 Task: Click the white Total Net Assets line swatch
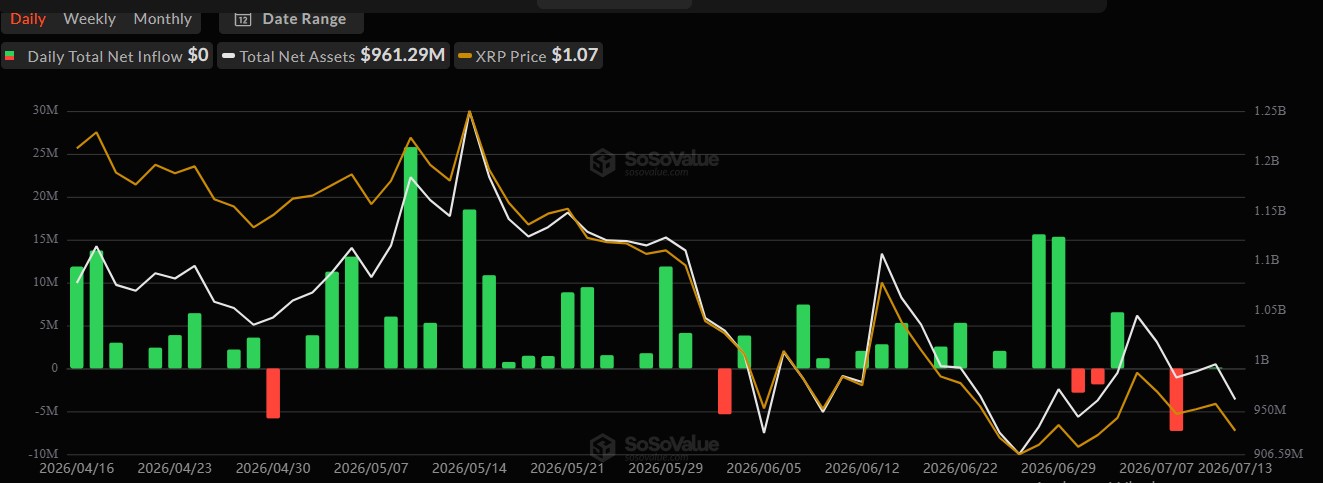pyautogui.click(x=229, y=57)
